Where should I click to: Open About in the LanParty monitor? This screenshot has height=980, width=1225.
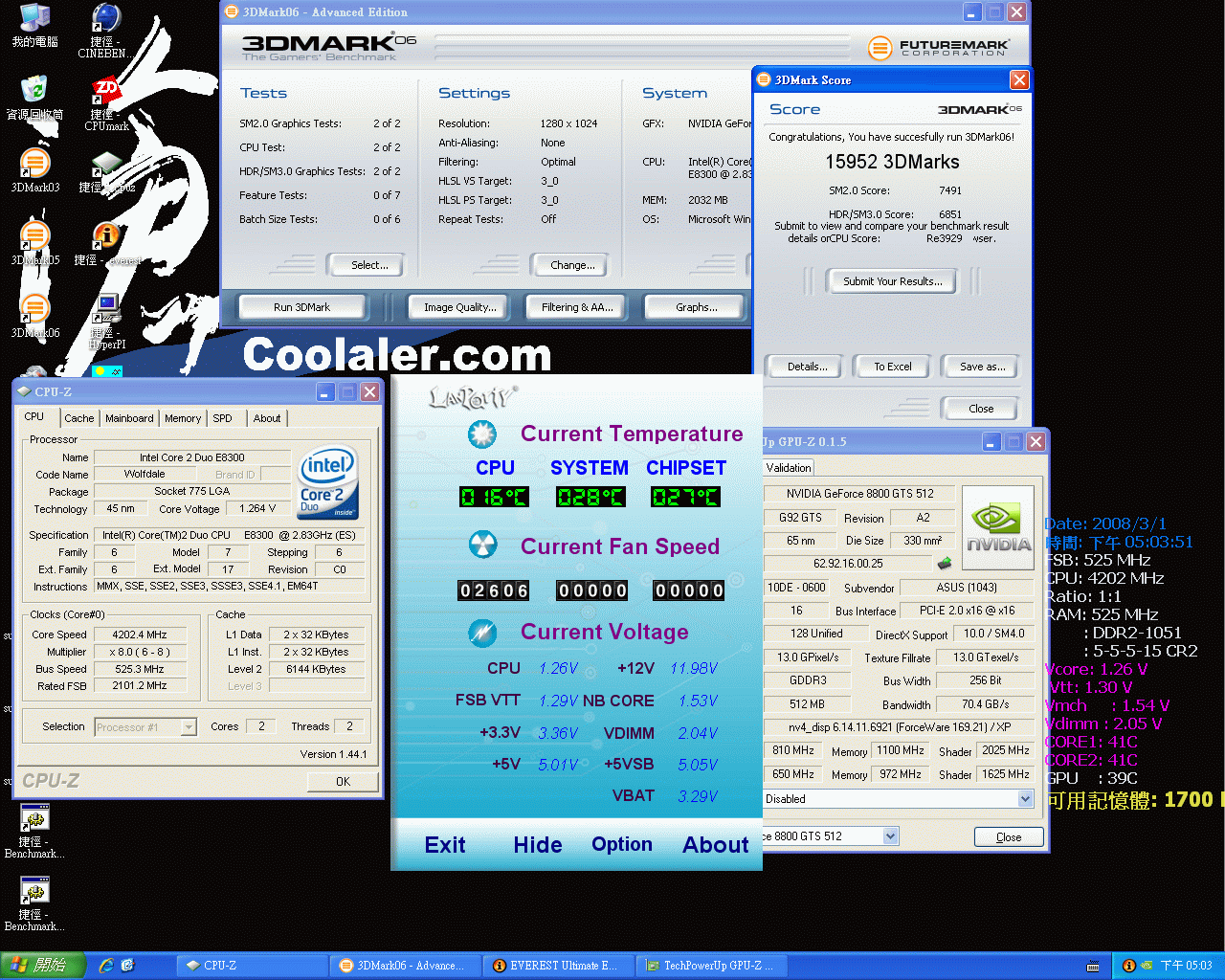[715, 845]
